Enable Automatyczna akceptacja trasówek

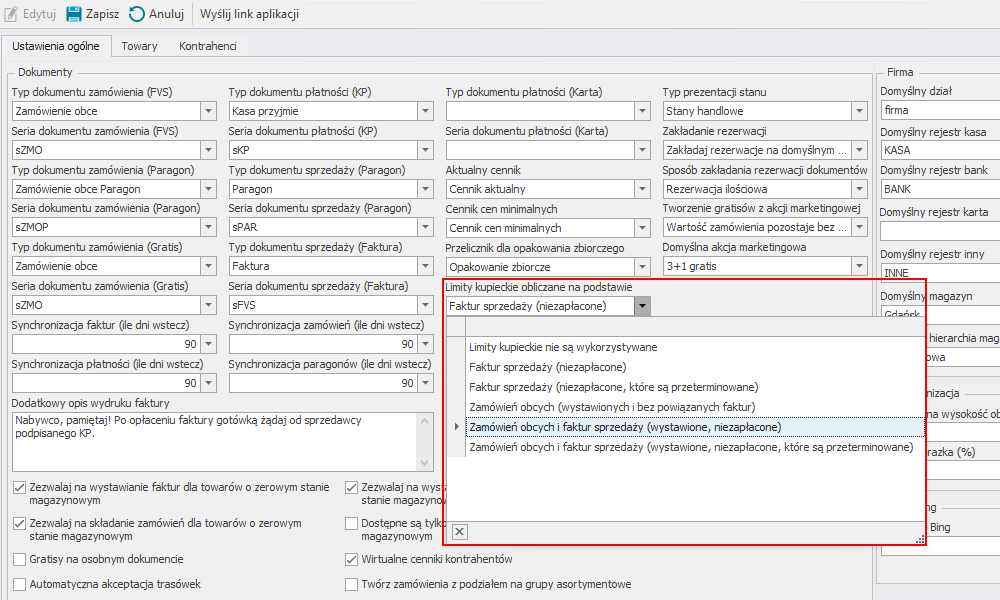21,584
